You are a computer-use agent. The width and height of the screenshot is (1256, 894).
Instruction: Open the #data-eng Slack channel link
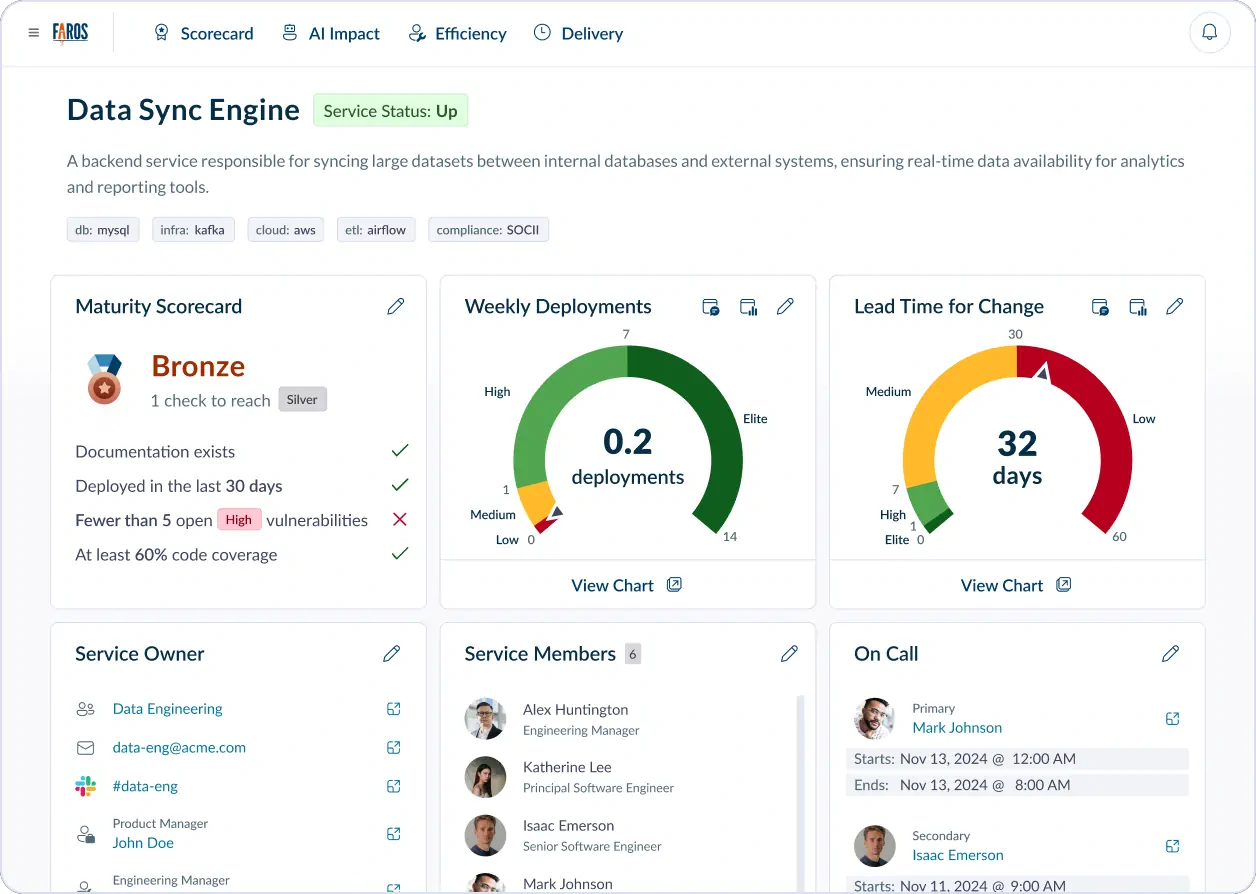[x=145, y=785]
